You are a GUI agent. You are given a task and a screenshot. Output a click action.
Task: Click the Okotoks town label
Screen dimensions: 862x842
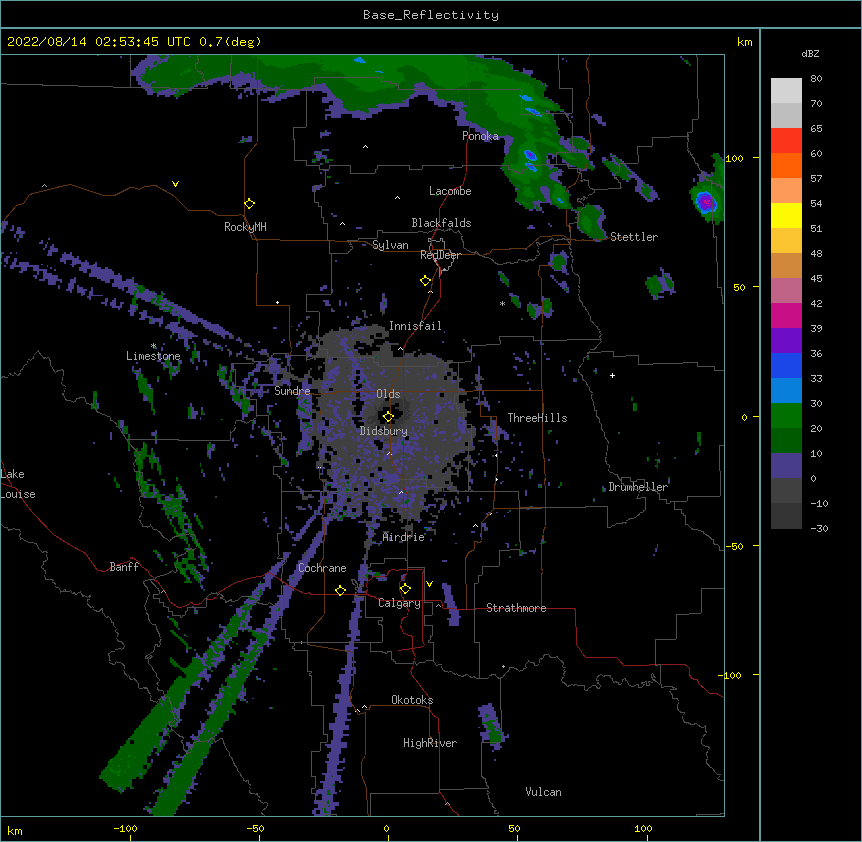[412, 700]
